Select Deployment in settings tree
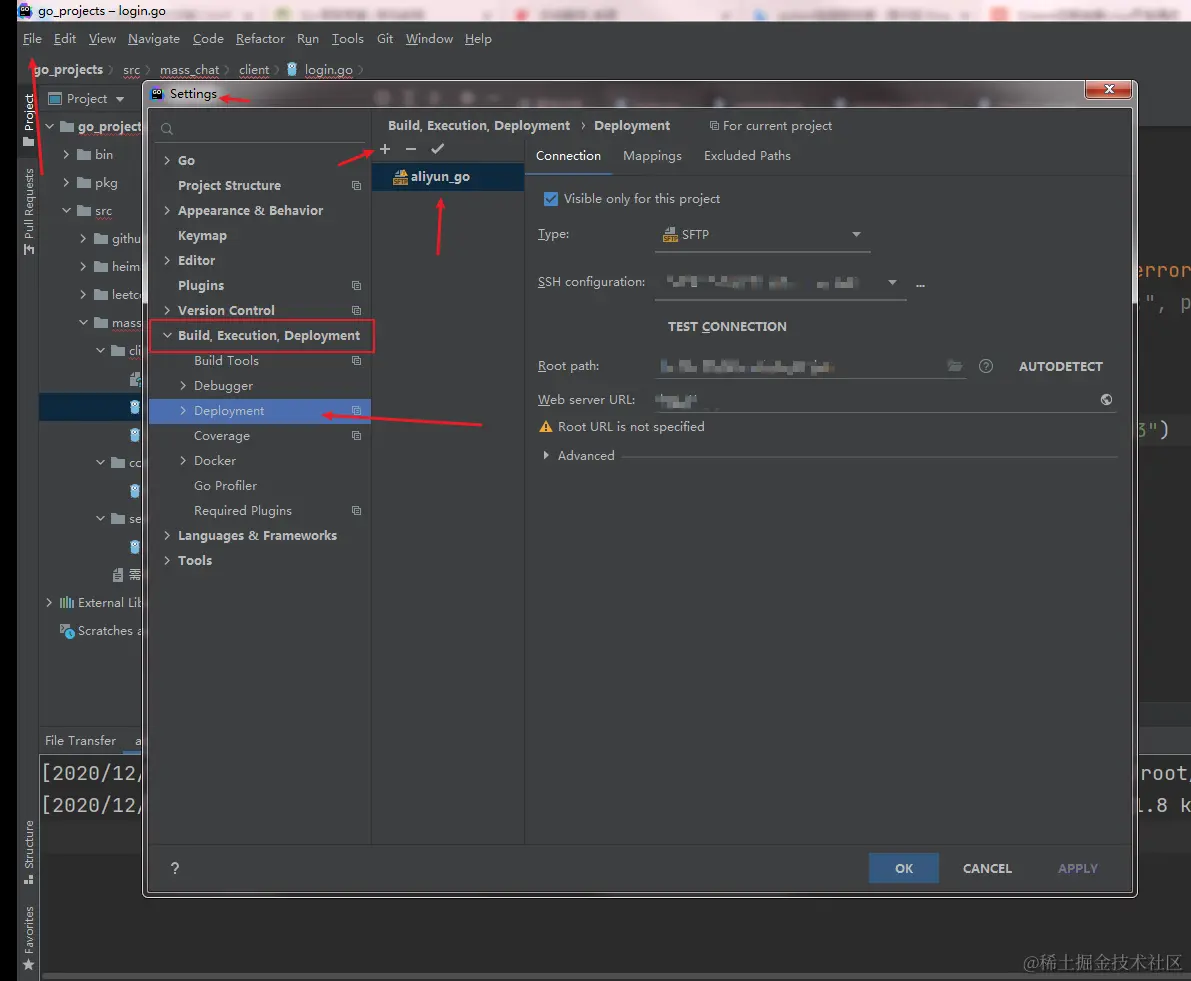 click(260, 411)
